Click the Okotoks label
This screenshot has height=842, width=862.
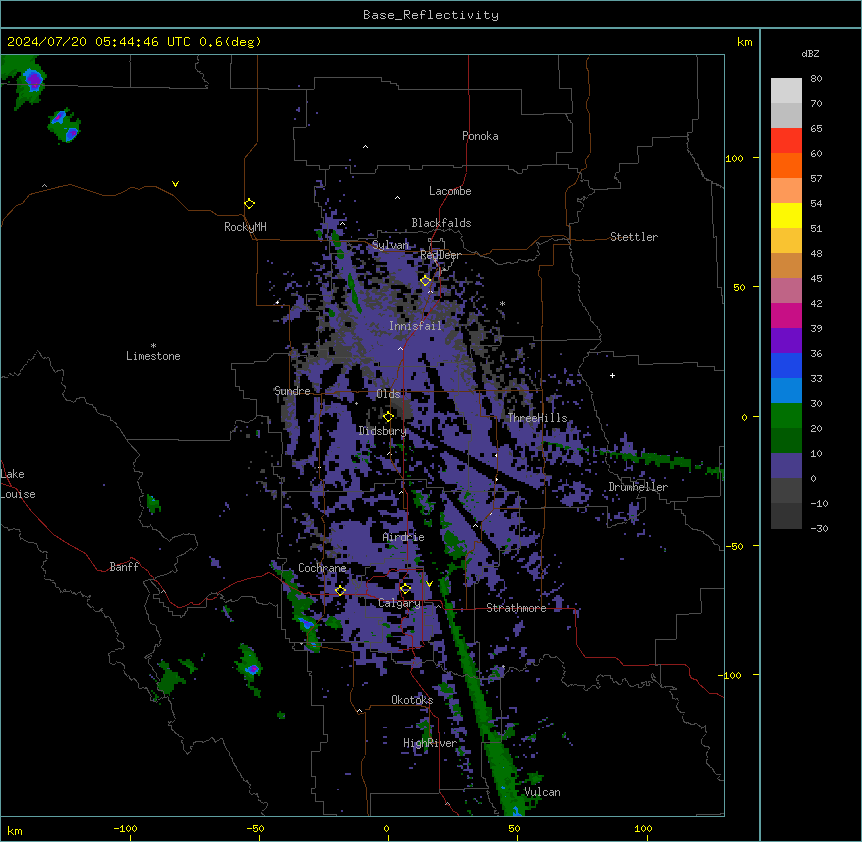point(412,700)
